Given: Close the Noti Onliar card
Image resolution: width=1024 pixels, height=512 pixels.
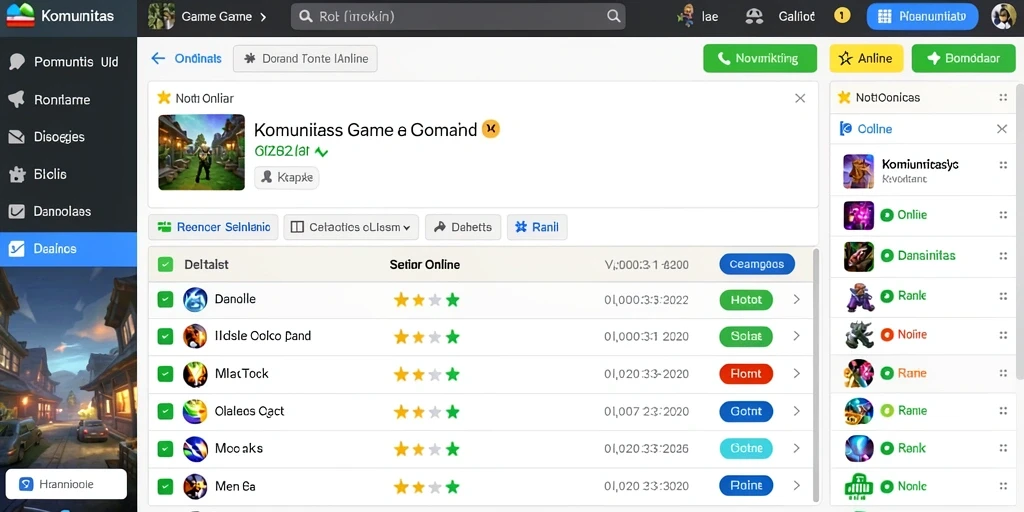Looking at the screenshot, I should tap(800, 98).
